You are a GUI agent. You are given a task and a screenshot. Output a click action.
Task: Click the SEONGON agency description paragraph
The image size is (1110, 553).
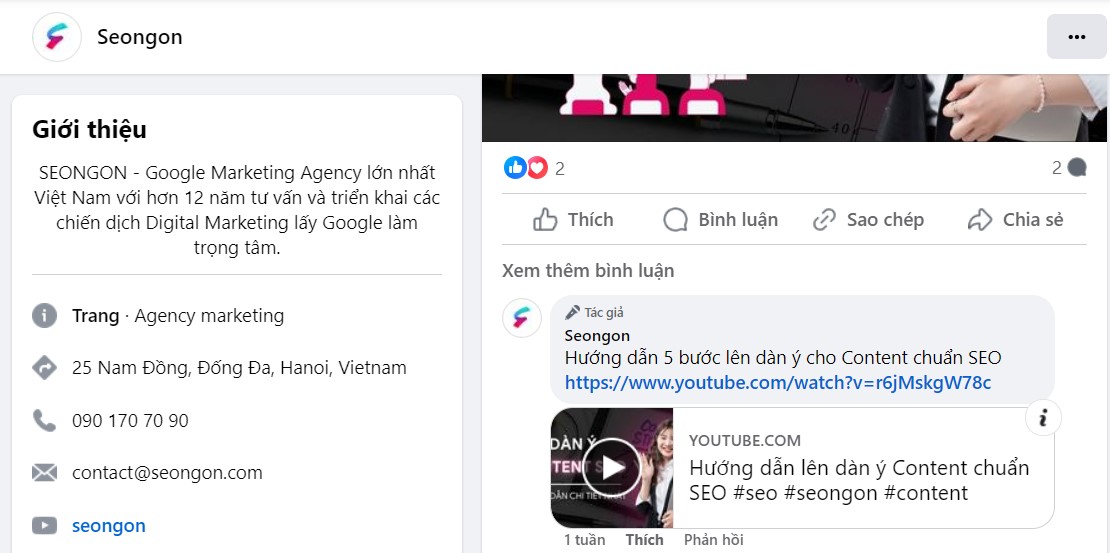pos(236,210)
